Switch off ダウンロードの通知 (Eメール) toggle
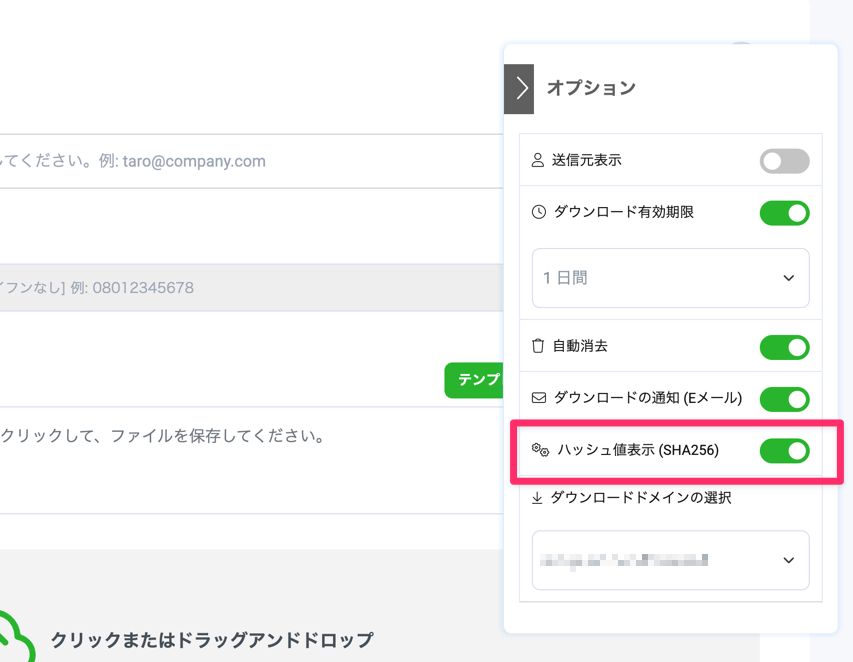The height and width of the screenshot is (662, 853). (x=784, y=399)
